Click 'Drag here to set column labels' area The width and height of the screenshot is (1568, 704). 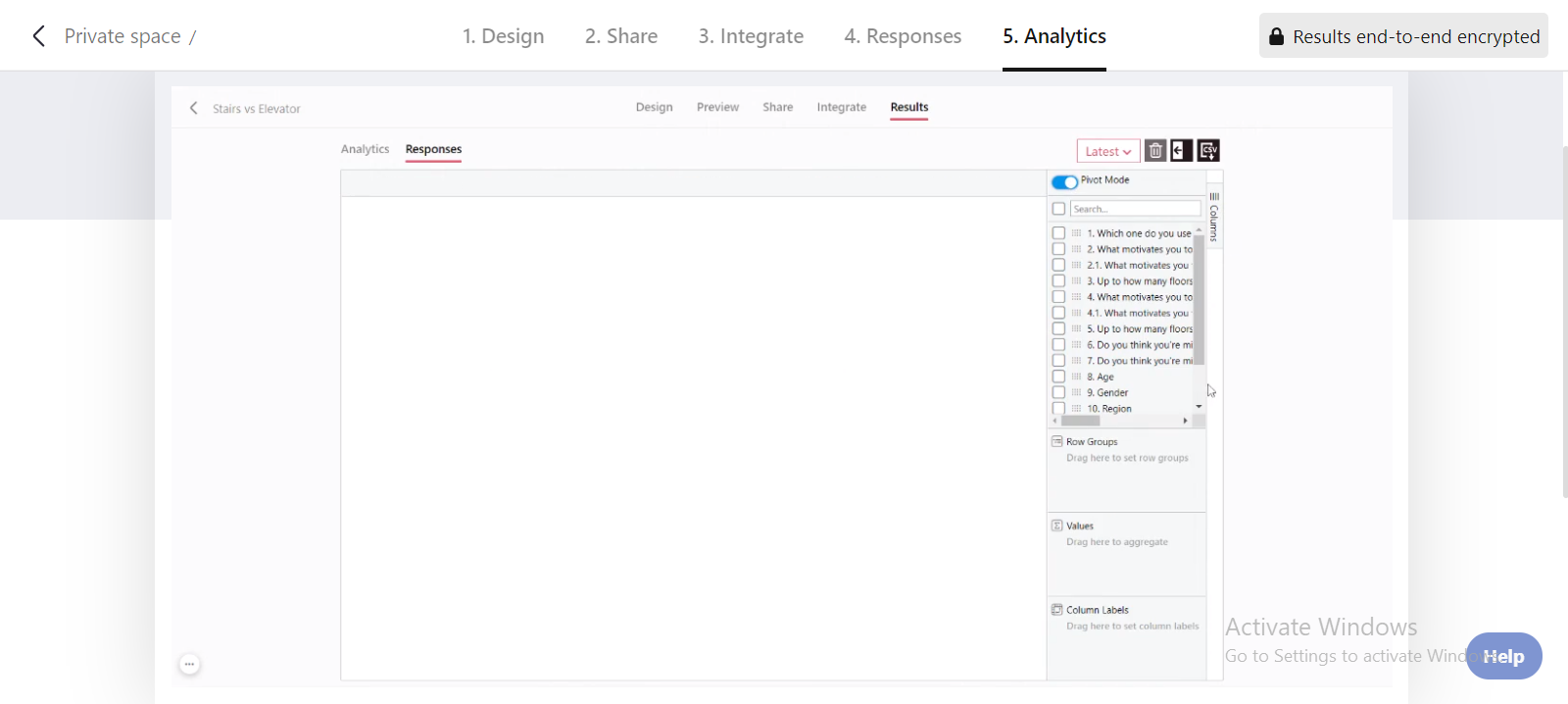pyautogui.click(x=1132, y=626)
